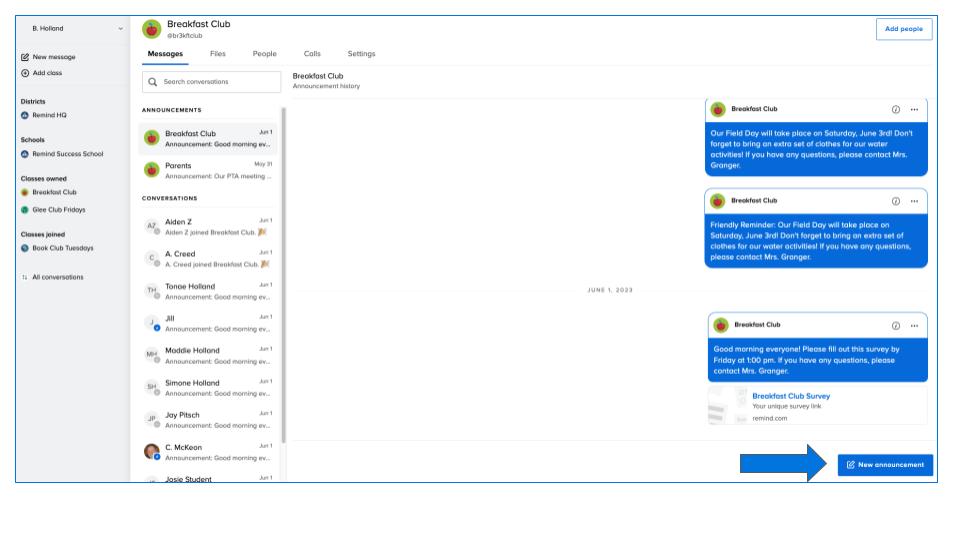The height and width of the screenshot is (540, 960).
Task: Click the Add people button
Action: coord(903,29)
